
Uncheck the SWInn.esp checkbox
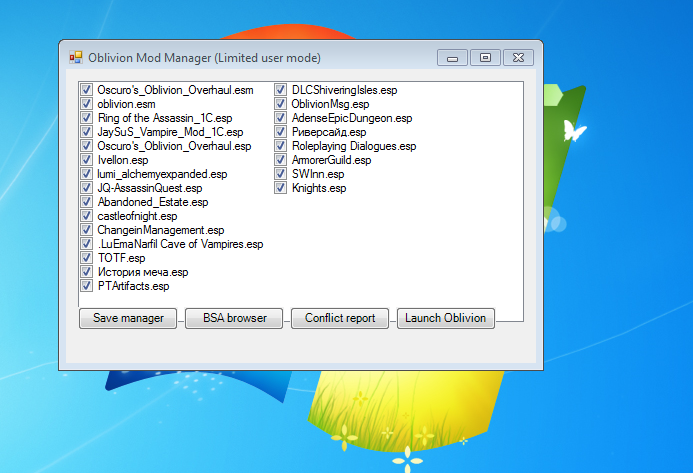pos(280,174)
